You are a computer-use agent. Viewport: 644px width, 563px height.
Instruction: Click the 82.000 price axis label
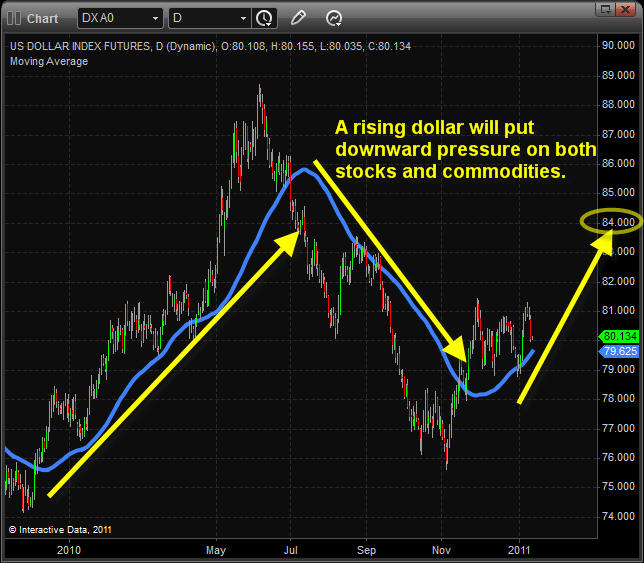[618, 281]
